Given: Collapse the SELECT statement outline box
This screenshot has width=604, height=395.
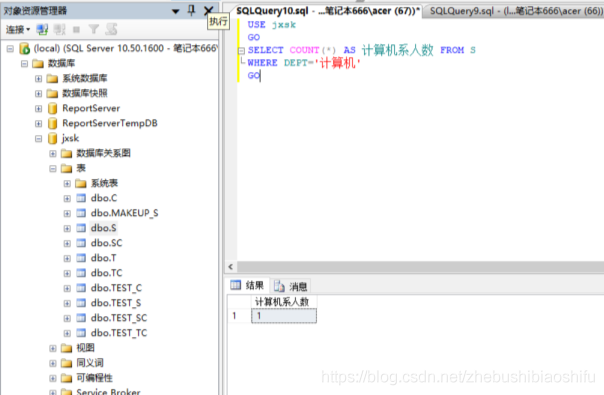Looking at the screenshot, I should (x=242, y=50).
